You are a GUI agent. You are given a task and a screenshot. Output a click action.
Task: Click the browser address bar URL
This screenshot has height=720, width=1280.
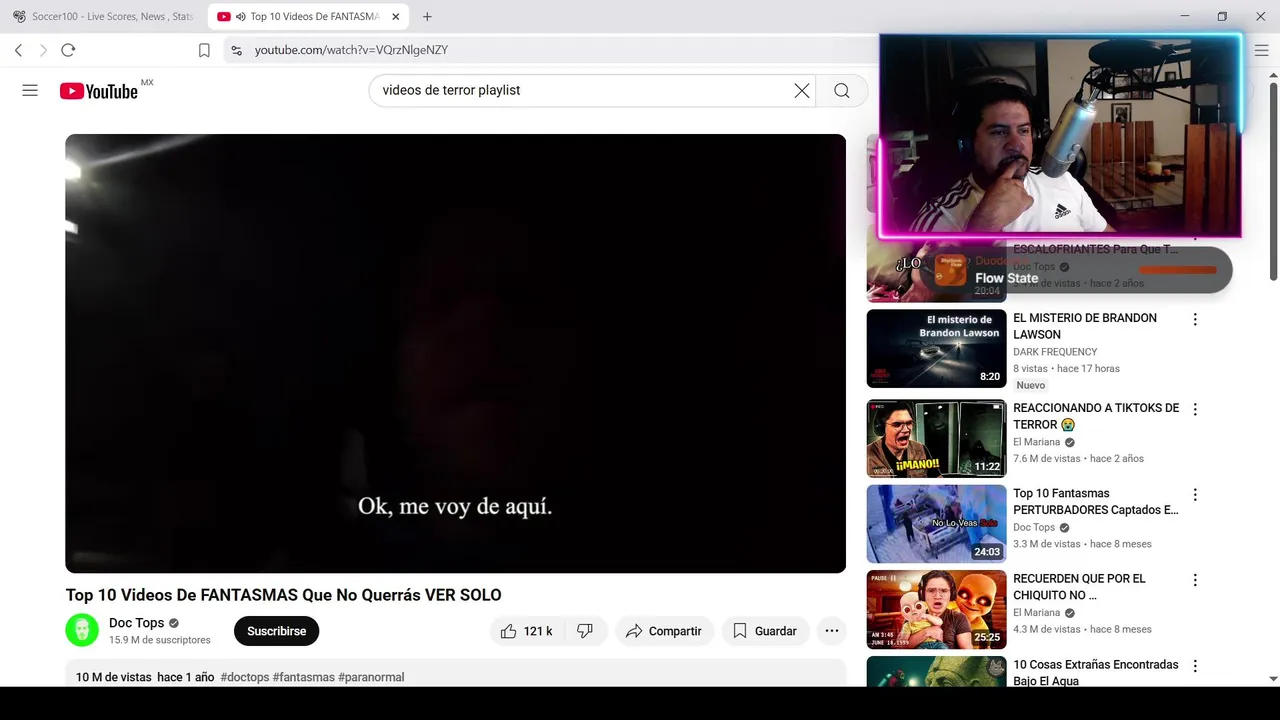point(351,50)
